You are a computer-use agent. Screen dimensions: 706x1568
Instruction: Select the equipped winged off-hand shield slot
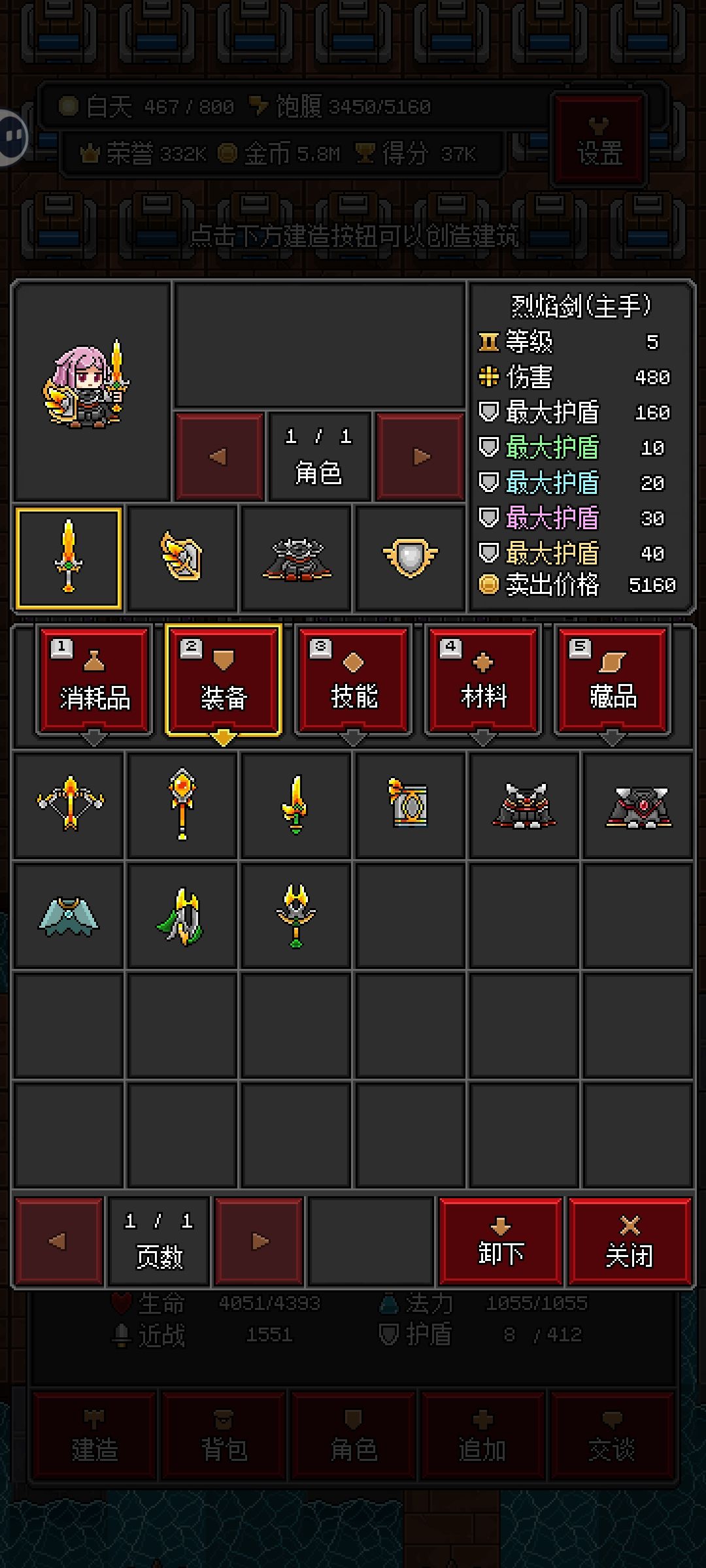182,558
